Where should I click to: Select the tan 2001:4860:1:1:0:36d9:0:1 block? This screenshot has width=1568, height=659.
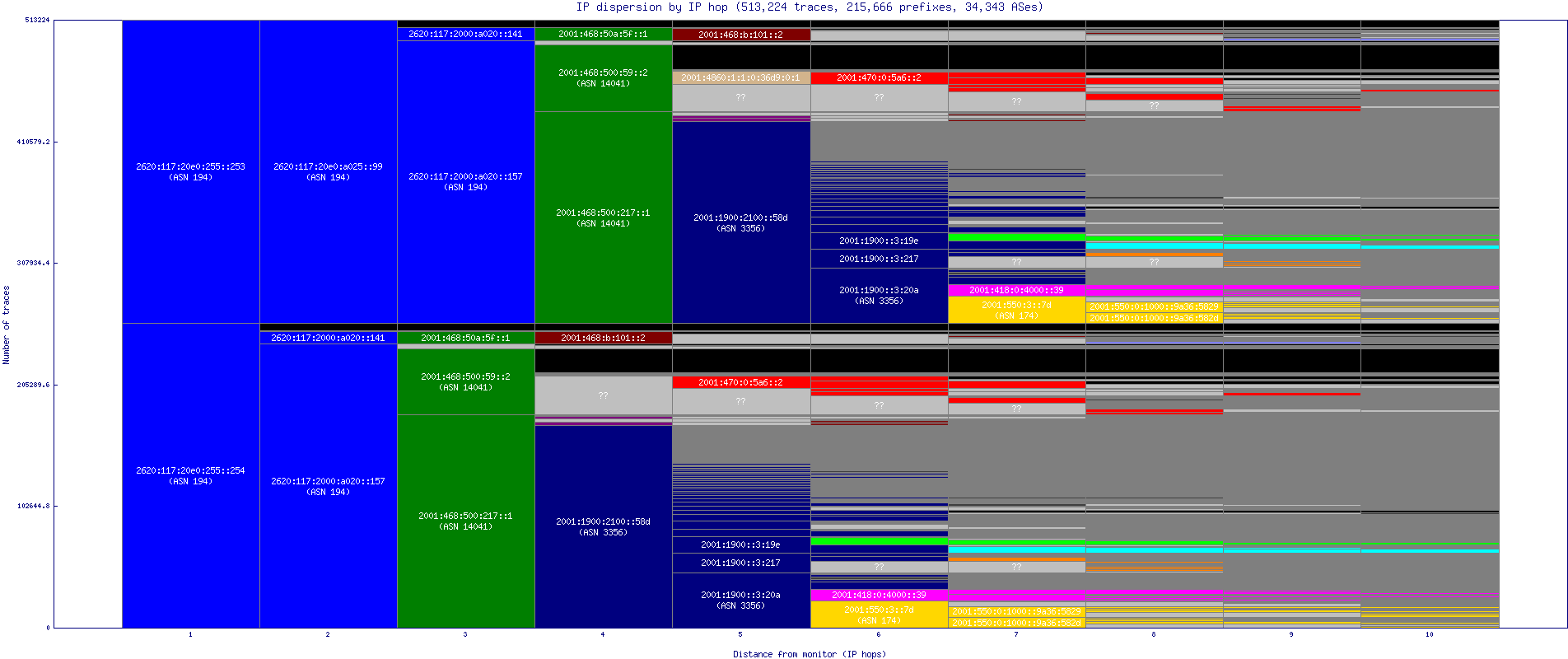(741, 77)
